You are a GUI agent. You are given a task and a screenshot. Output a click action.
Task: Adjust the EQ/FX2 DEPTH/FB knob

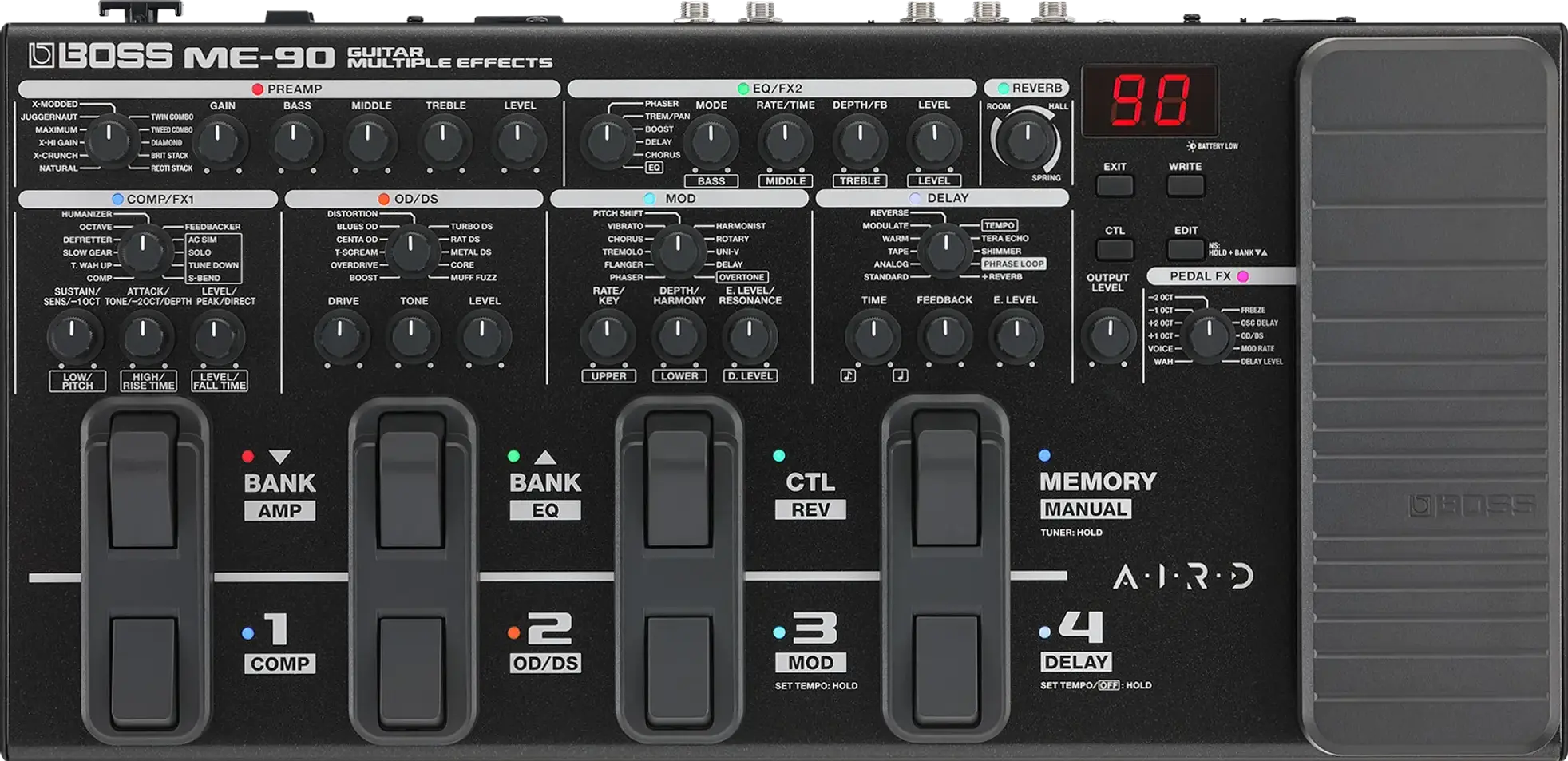click(860, 141)
